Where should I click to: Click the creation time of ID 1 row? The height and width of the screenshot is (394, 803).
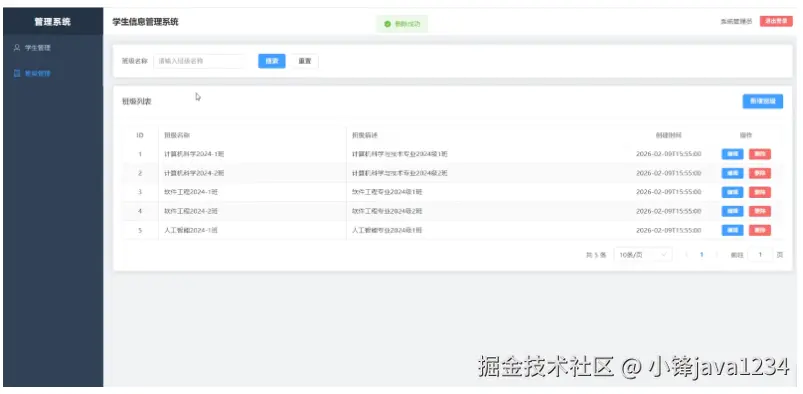coord(668,154)
